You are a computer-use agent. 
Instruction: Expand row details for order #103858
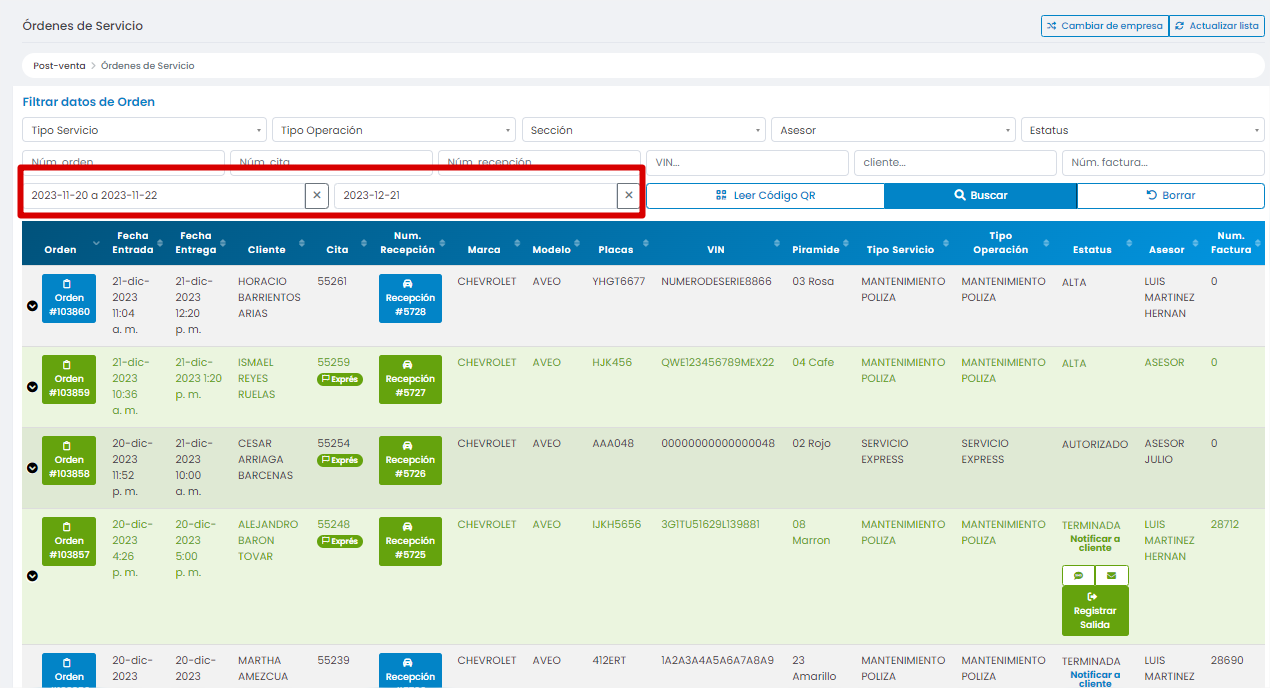(32, 468)
